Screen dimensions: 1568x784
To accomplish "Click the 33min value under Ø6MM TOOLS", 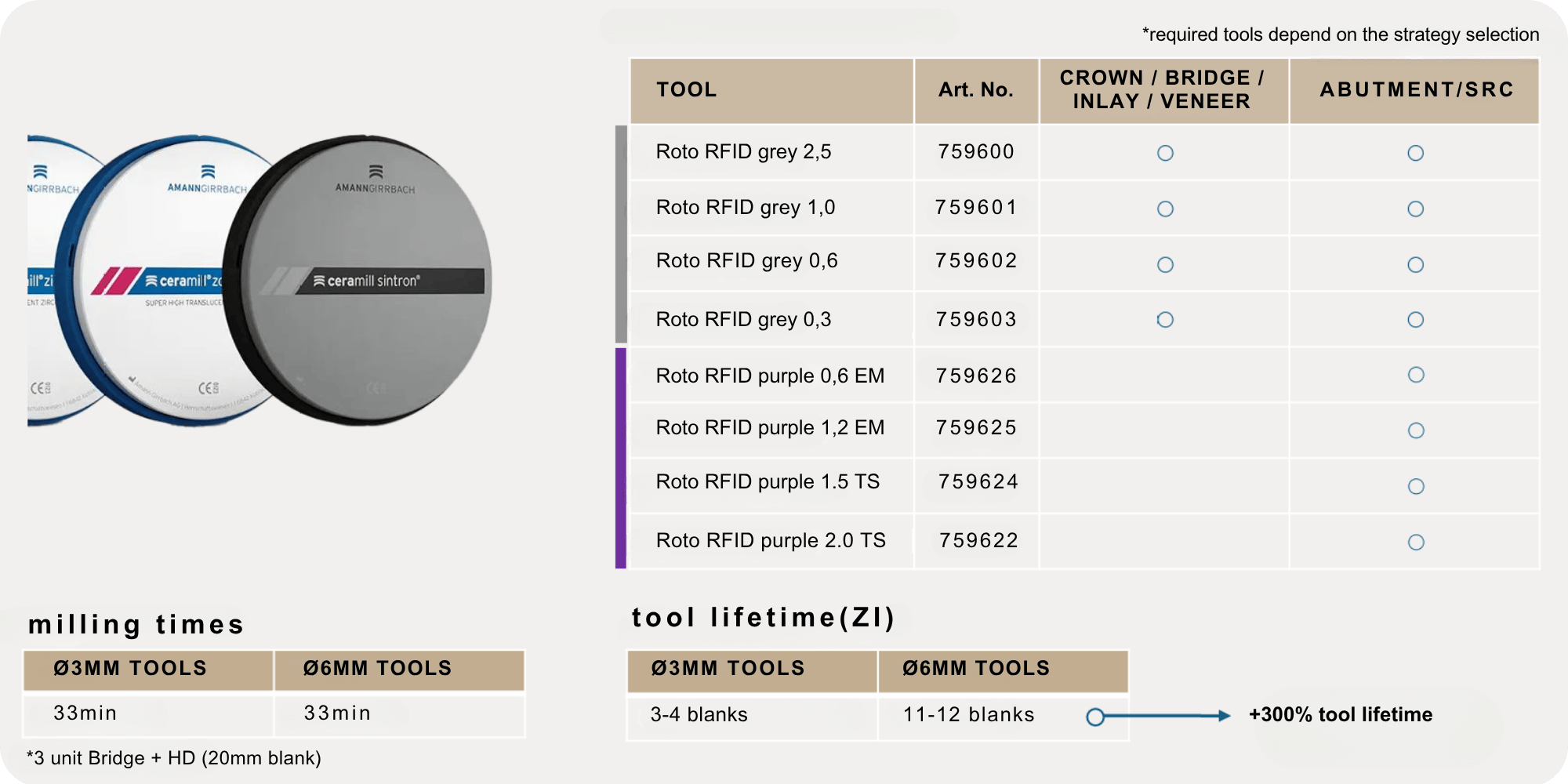I will coord(337,713).
